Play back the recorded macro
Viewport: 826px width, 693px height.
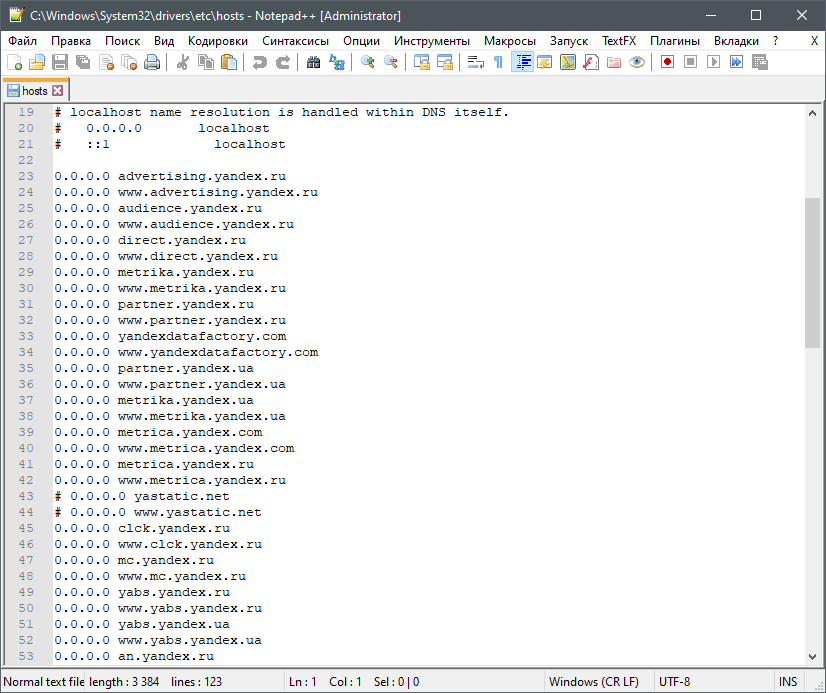pos(713,62)
